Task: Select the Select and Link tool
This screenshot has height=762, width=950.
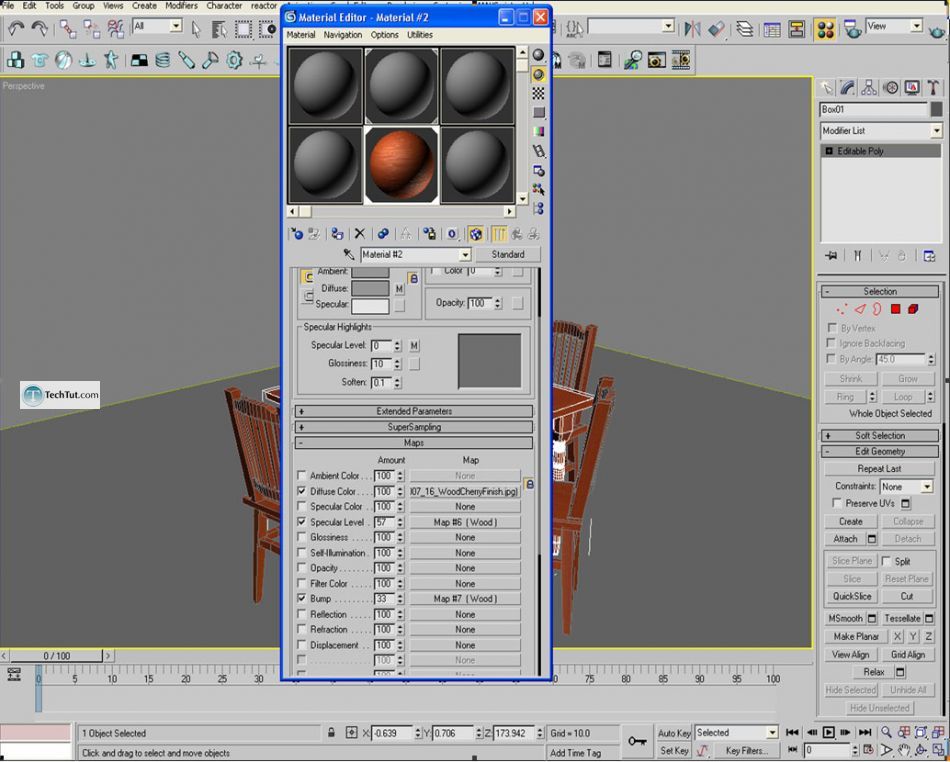Action: pyautogui.click(x=68, y=28)
